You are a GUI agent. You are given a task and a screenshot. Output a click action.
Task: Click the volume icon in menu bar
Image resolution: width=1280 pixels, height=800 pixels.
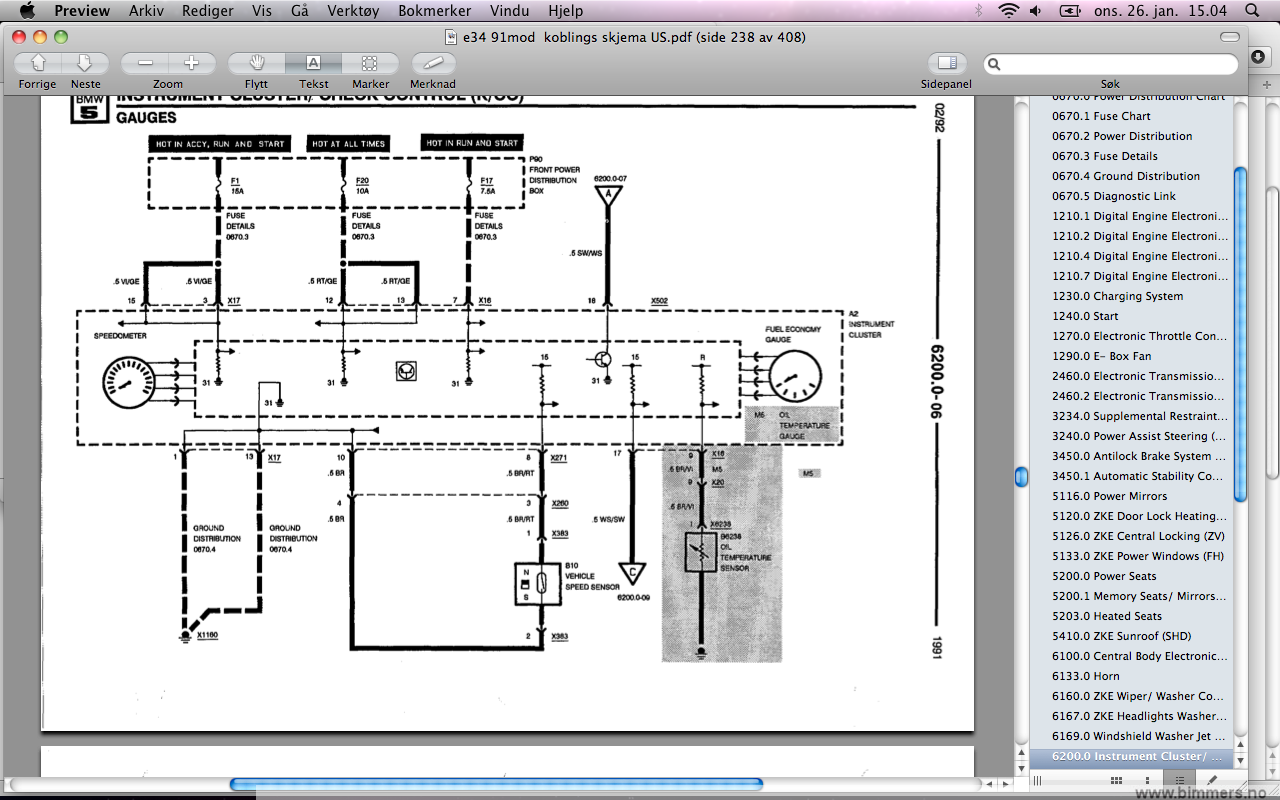pyautogui.click(x=1036, y=10)
